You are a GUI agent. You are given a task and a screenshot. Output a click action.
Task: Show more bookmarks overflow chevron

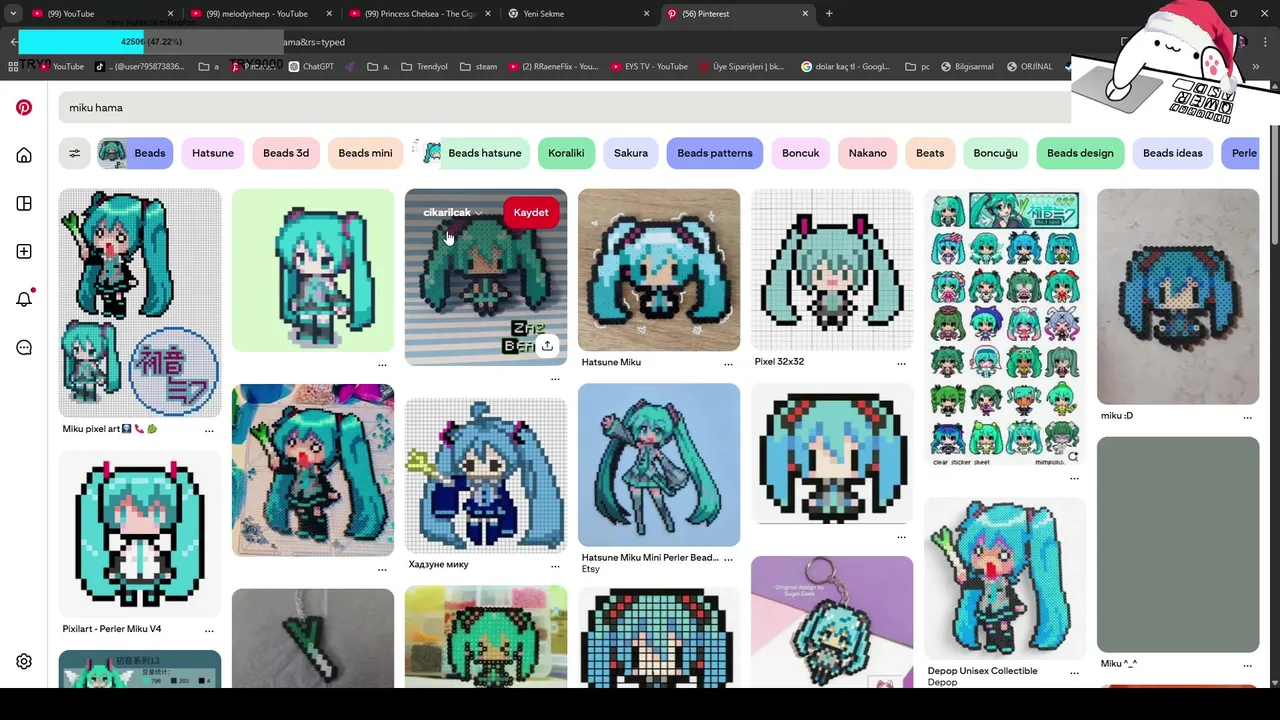pyautogui.click(x=1257, y=67)
